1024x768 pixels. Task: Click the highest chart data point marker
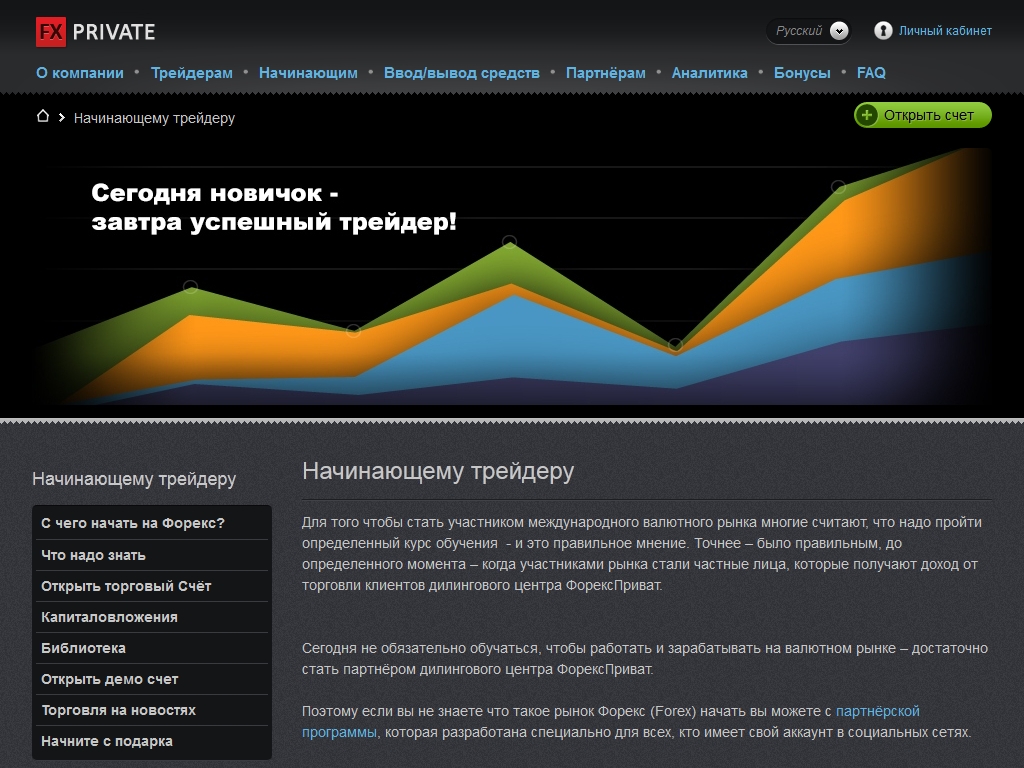(838, 187)
